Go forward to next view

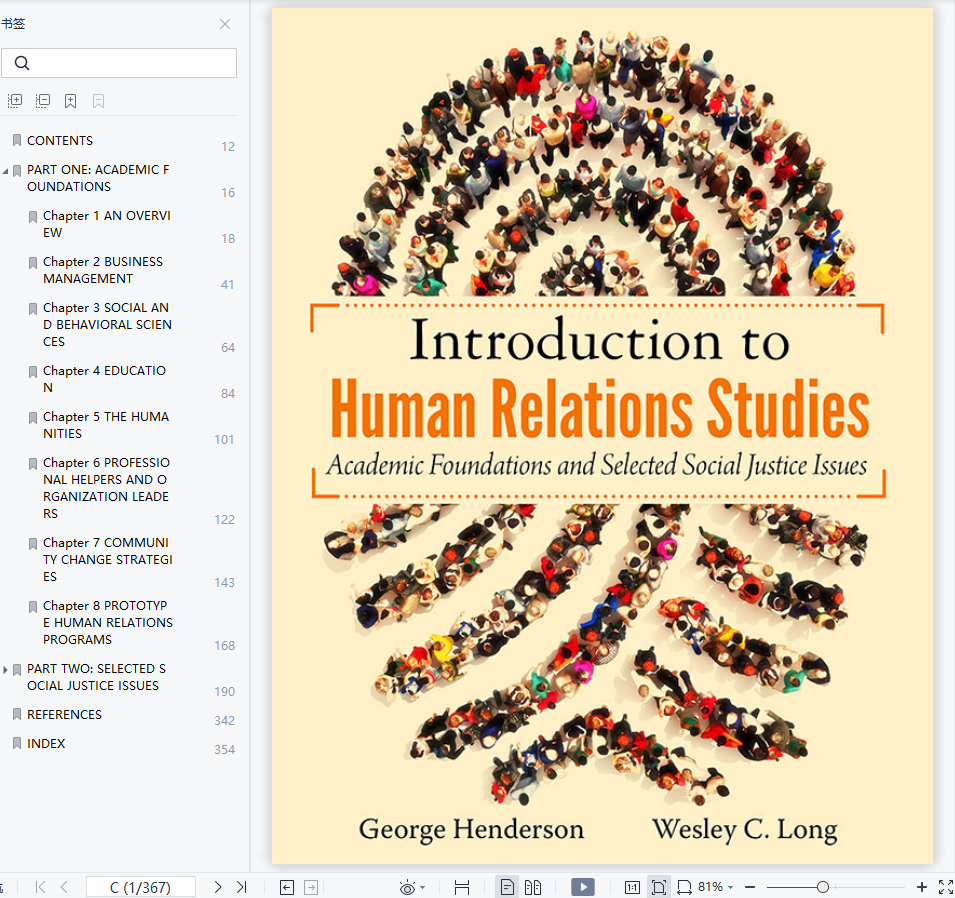pyautogui.click(x=311, y=888)
